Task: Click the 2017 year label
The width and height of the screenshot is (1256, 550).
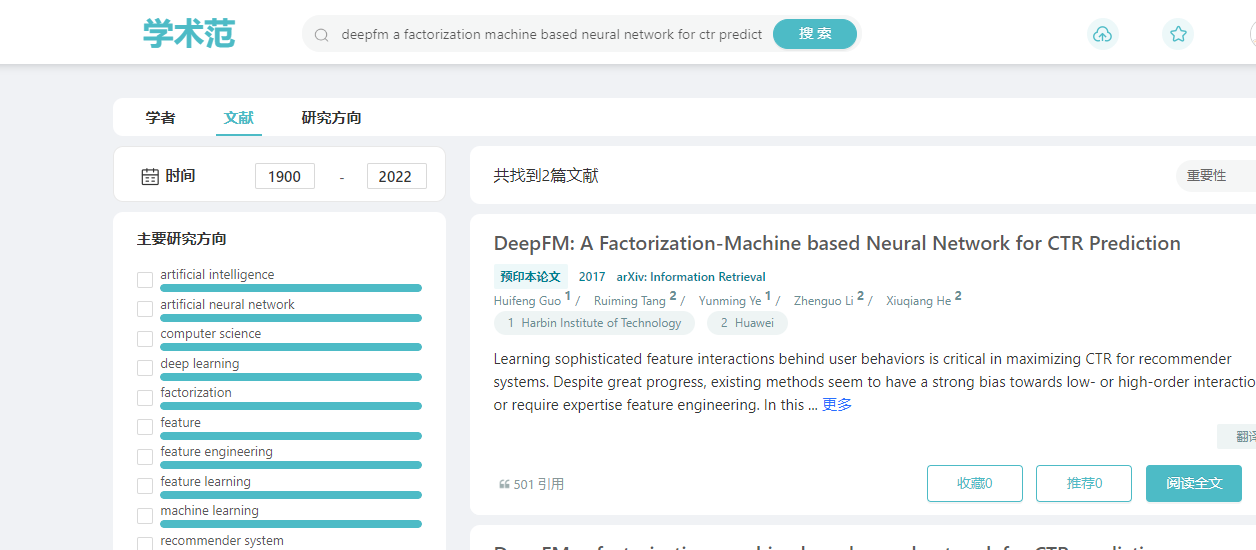Action: pos(592,277)
